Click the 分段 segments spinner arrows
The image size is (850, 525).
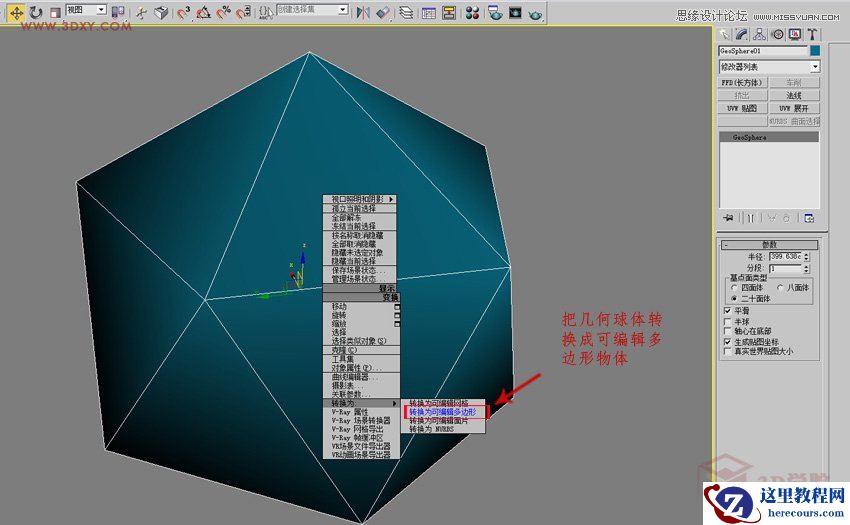pyautogui.click(x=807, y=268)
